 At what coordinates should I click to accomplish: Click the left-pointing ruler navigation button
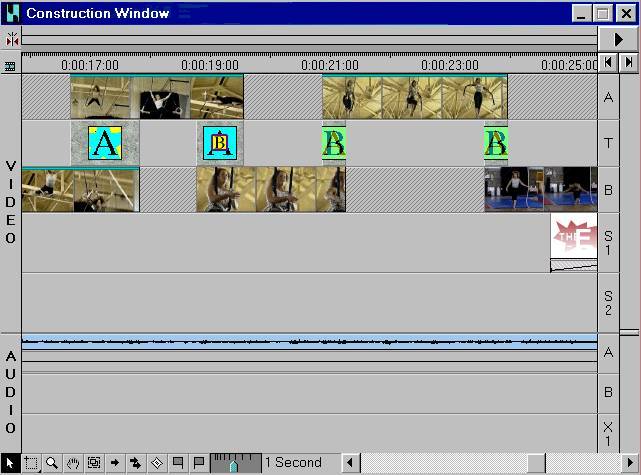pyautogui.click(x=609, y=63)
